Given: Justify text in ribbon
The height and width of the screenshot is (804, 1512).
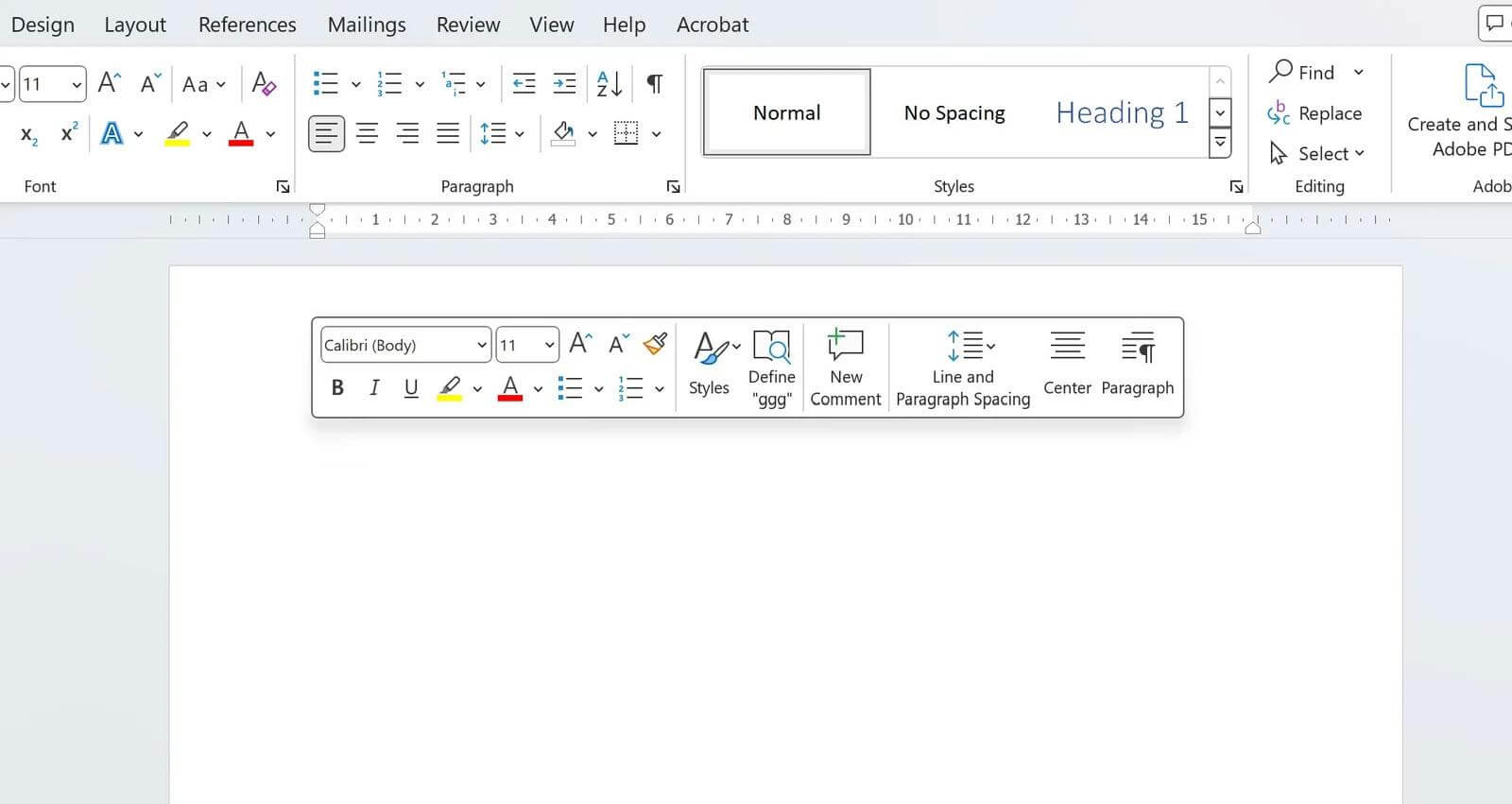Looking at the screenshot, I should (448, 133).
